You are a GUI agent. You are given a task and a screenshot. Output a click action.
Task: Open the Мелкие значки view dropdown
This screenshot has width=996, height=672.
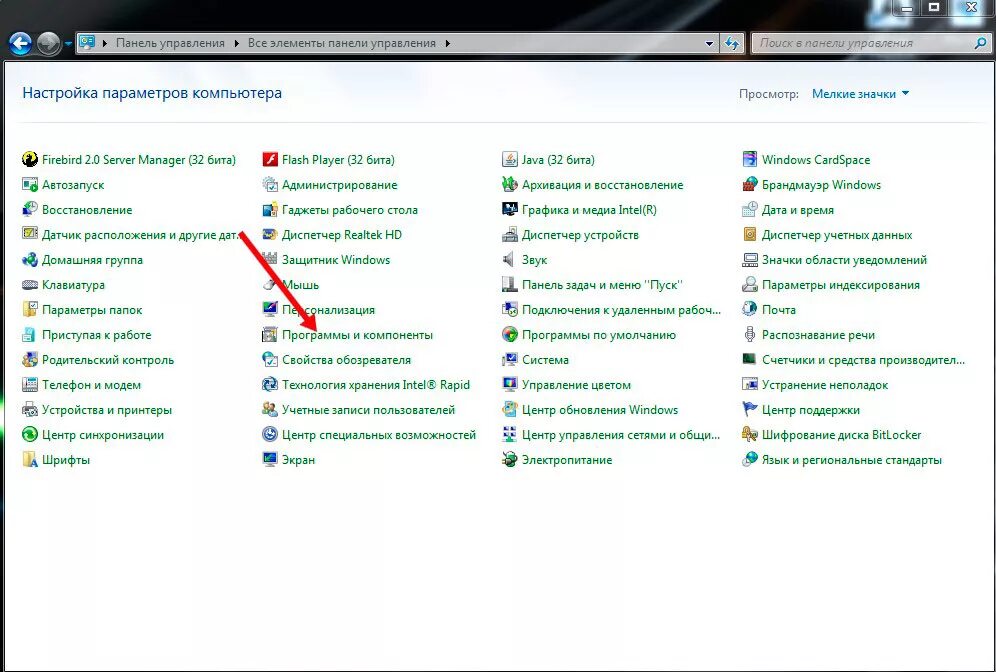click(860, 93)
